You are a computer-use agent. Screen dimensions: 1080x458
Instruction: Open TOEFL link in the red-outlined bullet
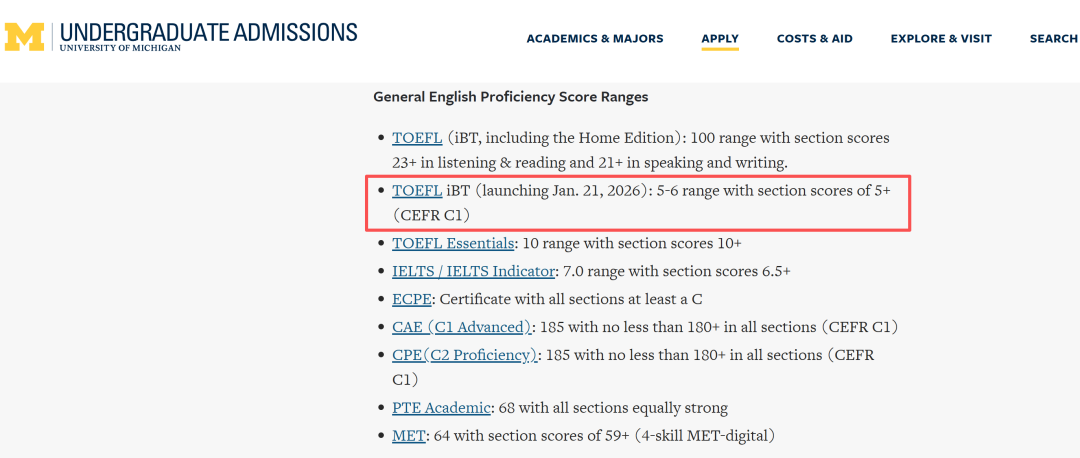[417, 190]
